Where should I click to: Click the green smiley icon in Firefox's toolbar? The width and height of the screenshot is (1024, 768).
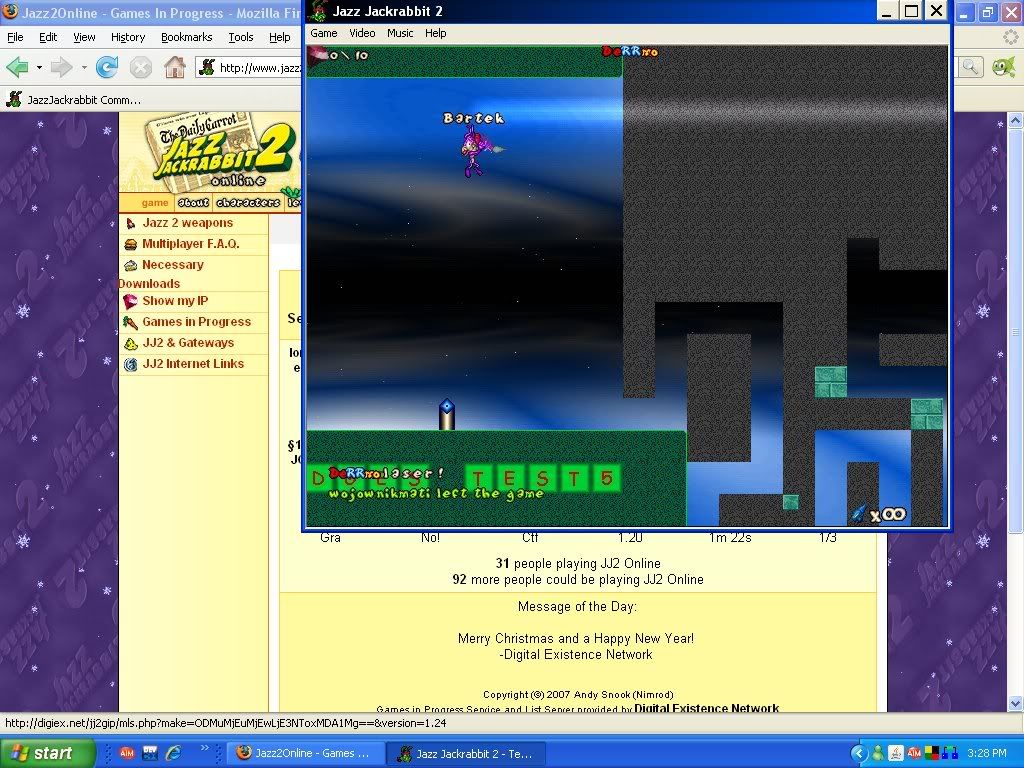tap(1003, 67)
